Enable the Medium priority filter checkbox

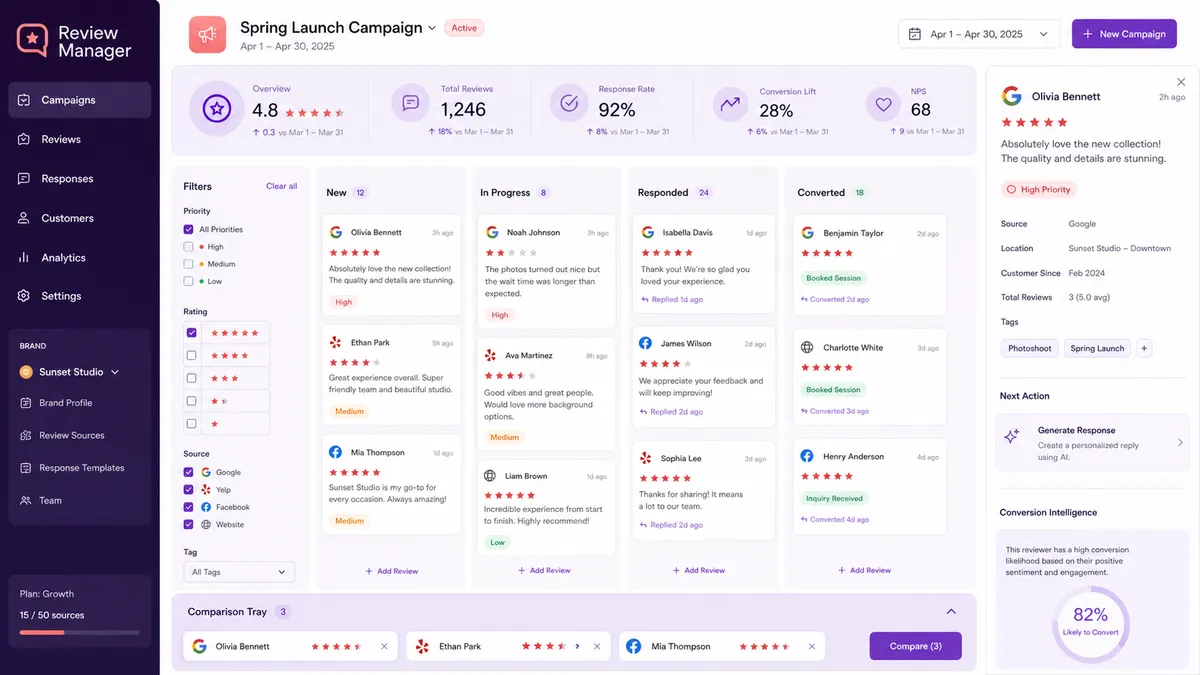(x=188, y=264)
